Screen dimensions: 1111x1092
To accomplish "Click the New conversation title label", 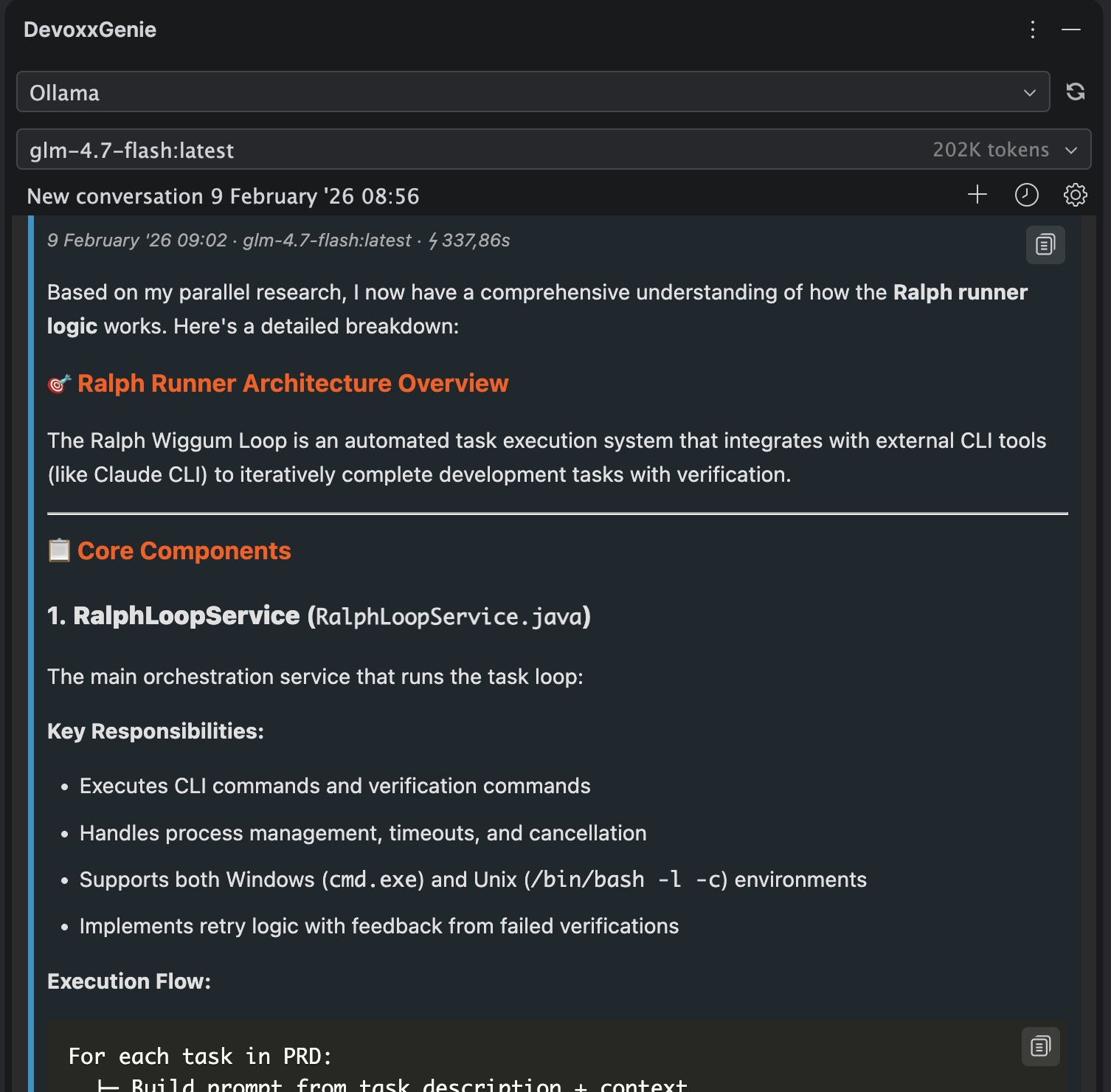I will (223, 196).
